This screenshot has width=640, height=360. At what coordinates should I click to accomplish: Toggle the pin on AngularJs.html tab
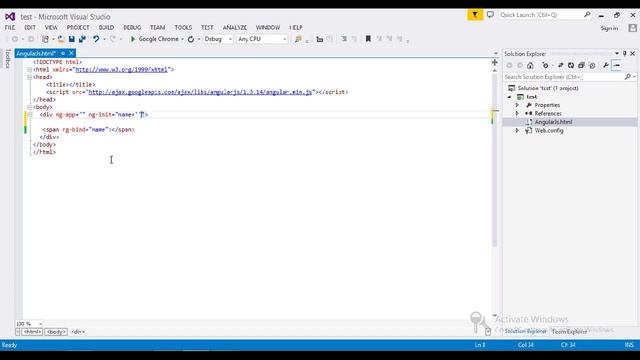[62, 53]
